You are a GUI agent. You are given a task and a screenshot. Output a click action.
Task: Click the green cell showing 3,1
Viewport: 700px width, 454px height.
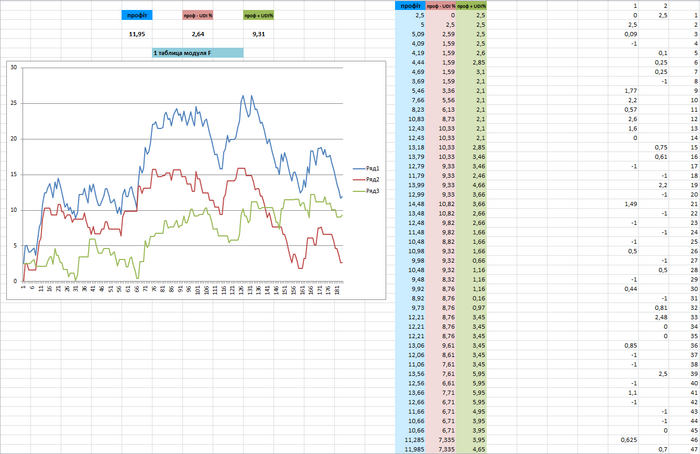[x=471, y=72]
